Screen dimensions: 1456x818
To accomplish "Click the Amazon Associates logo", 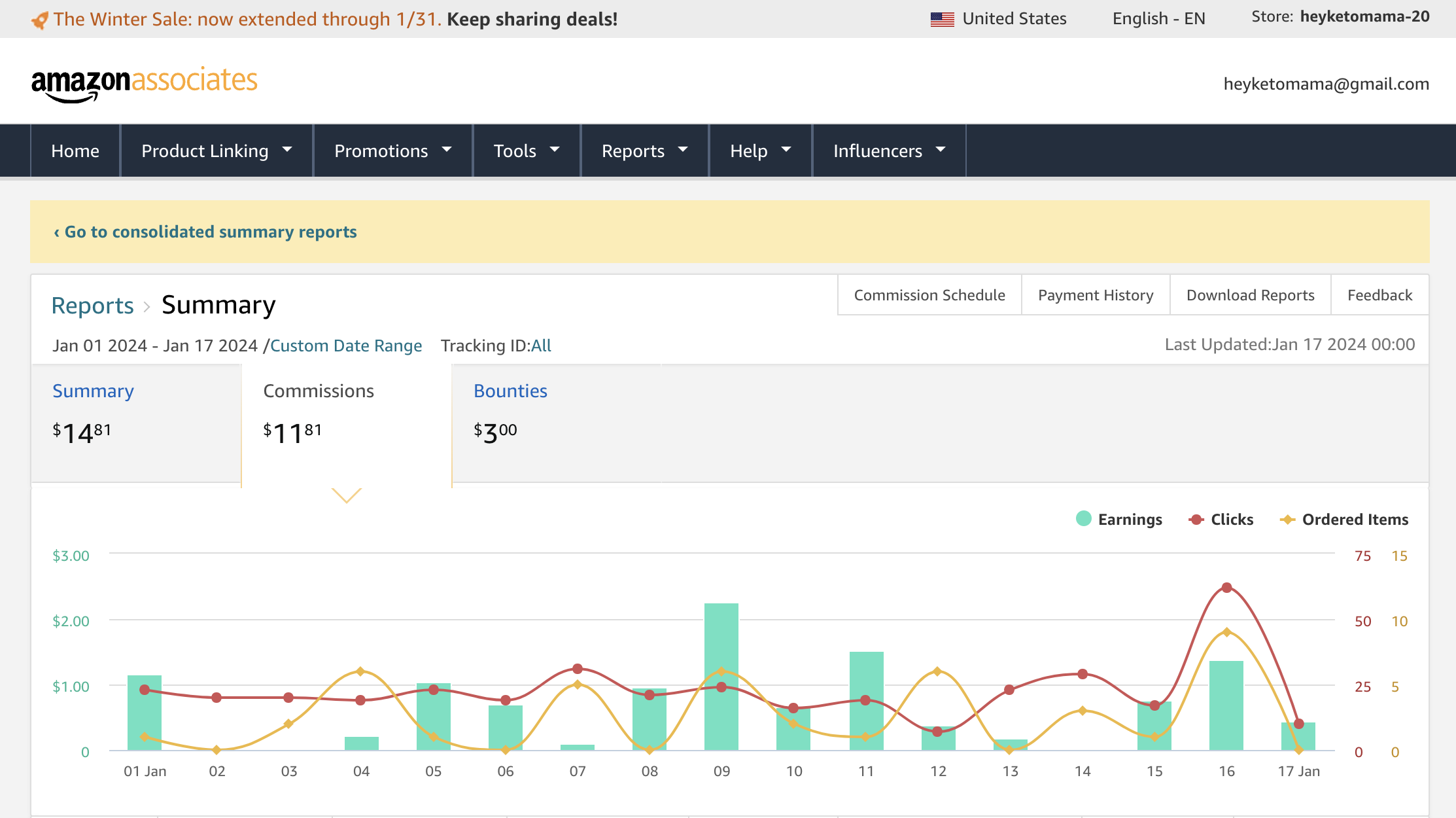I will coord(145,84).
